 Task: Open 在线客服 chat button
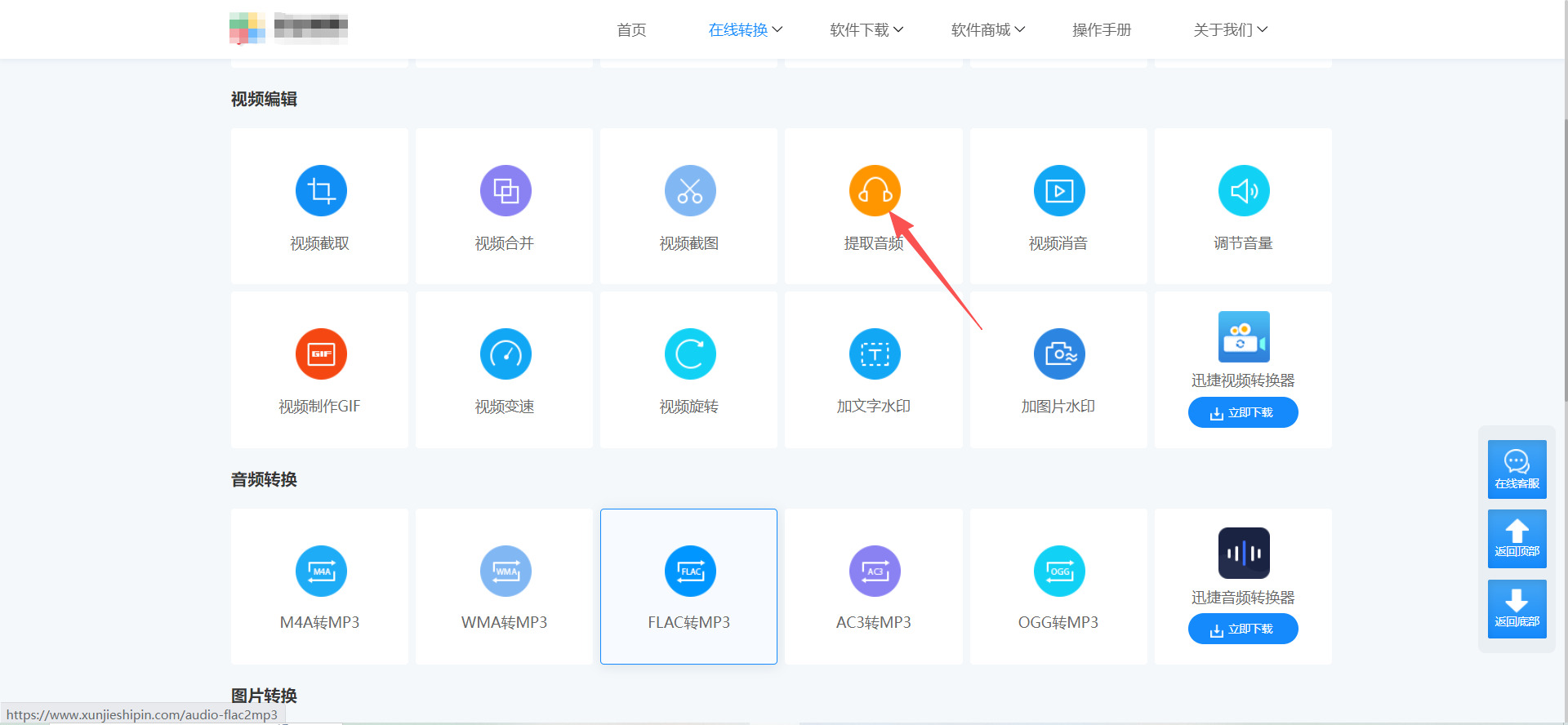pyautogui.click(x=1517, y=469)
